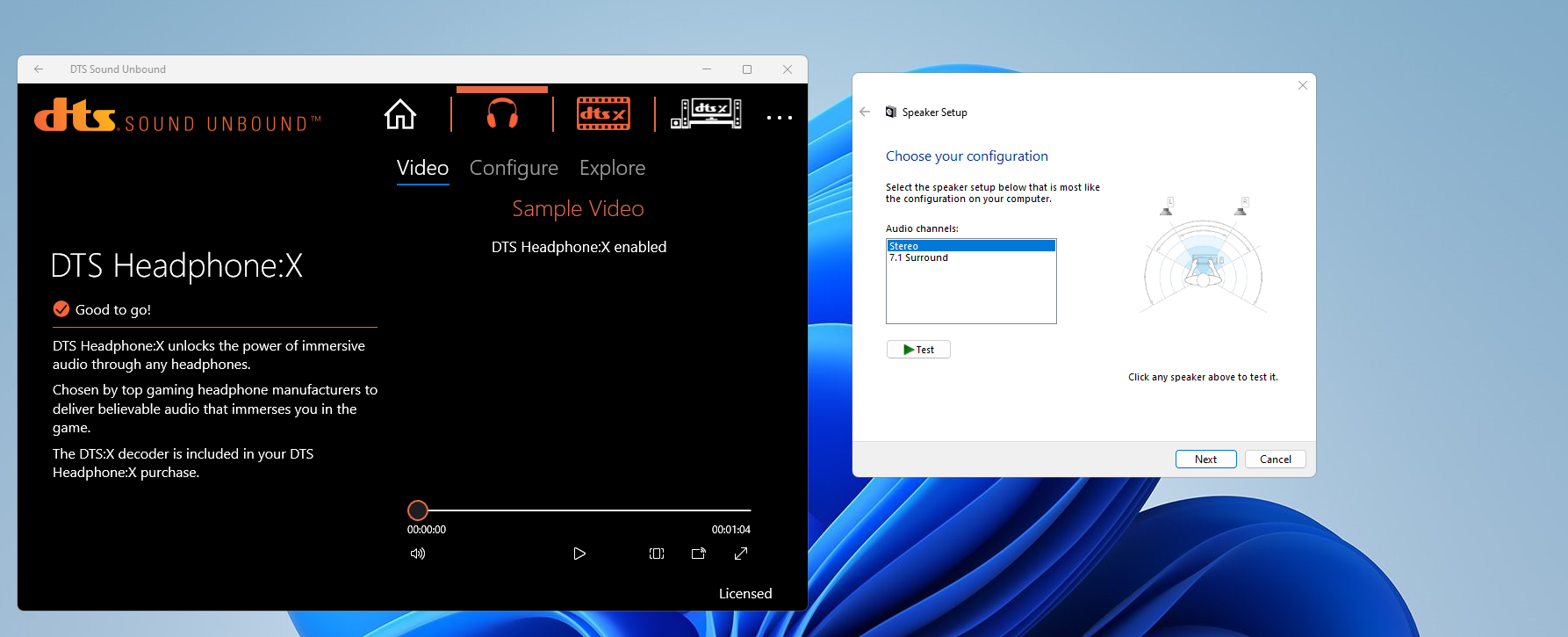Open the DTS:X home theater speakers icon
The height and width of the screenshot is (637, 1568).
[706, 114]
